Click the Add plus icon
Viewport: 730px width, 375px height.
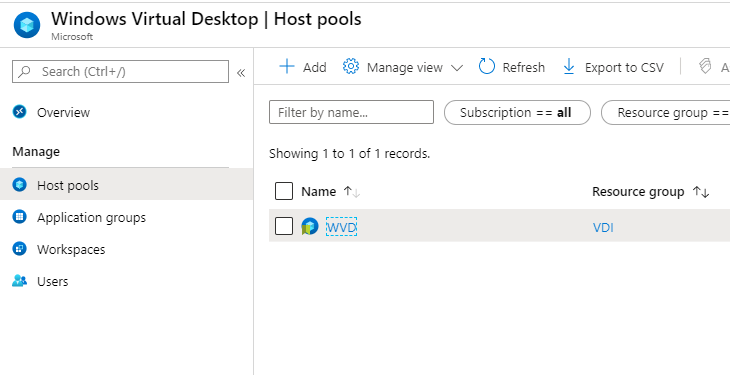pos(287,67)
